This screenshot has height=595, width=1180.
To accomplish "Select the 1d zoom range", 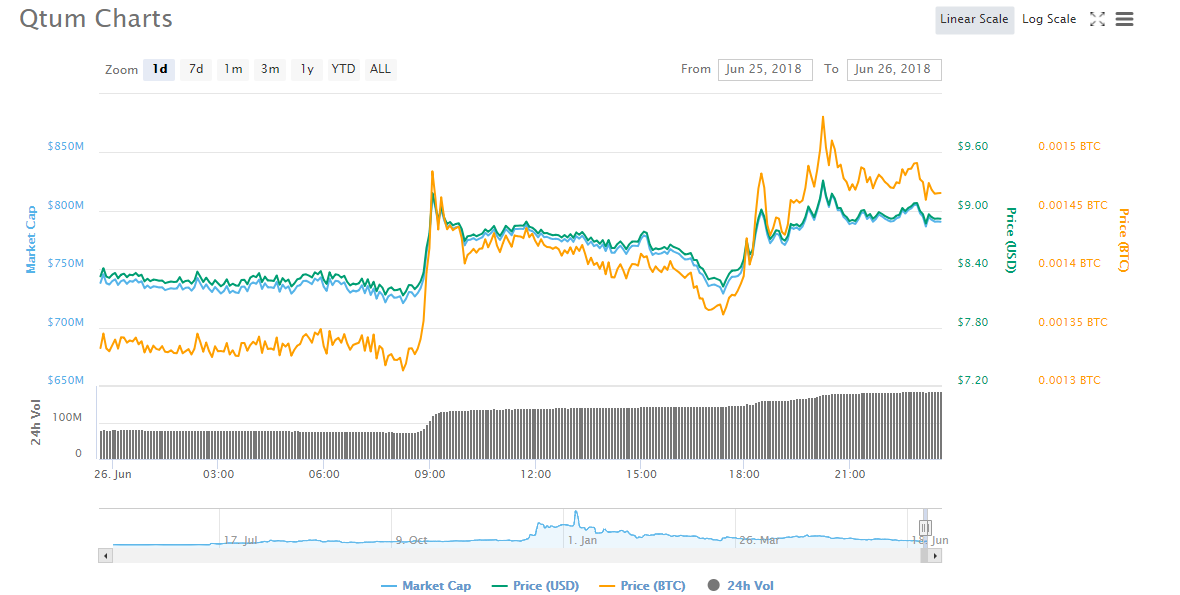I will coord(160,69).
